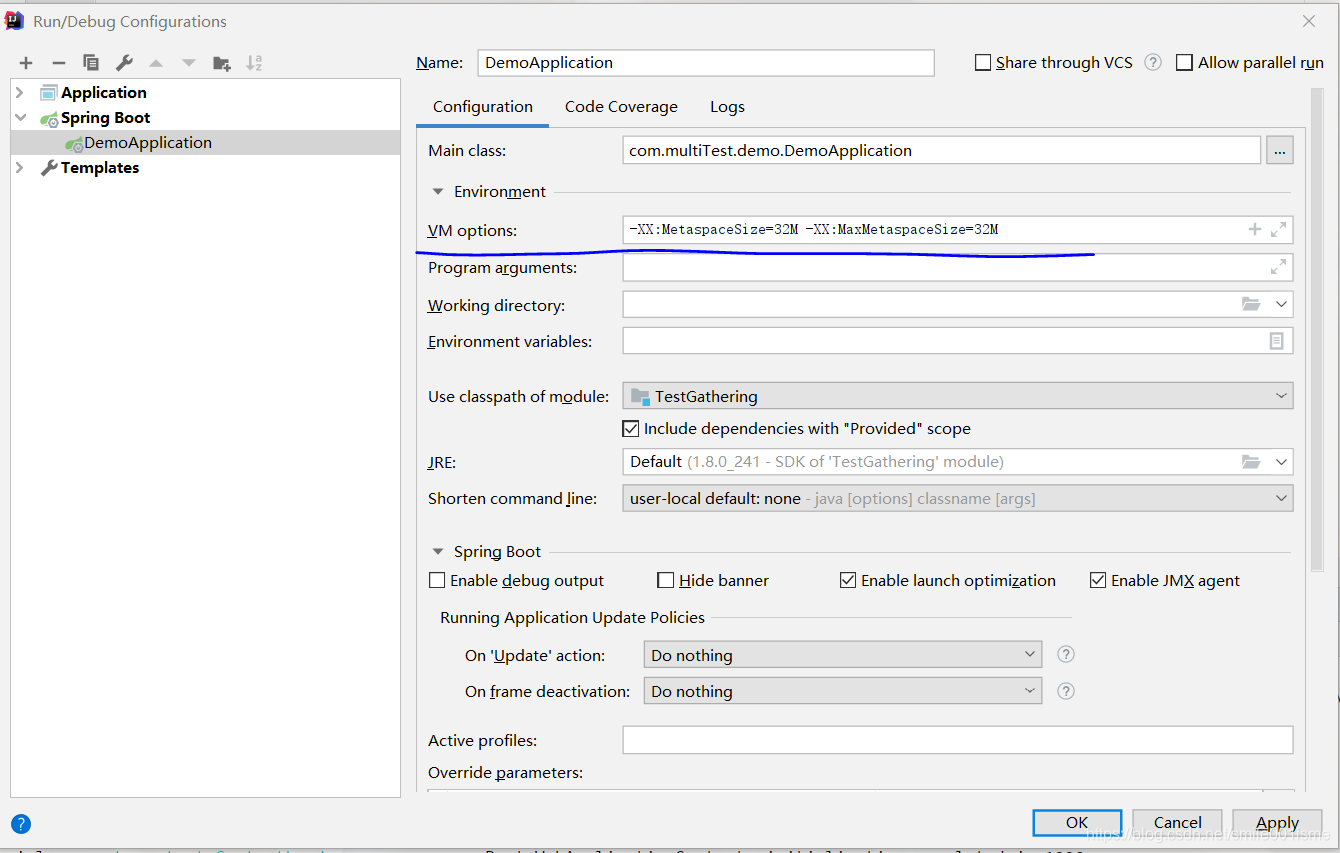Close the Run/Debug Configurations dialog

tap(1309, 21)
